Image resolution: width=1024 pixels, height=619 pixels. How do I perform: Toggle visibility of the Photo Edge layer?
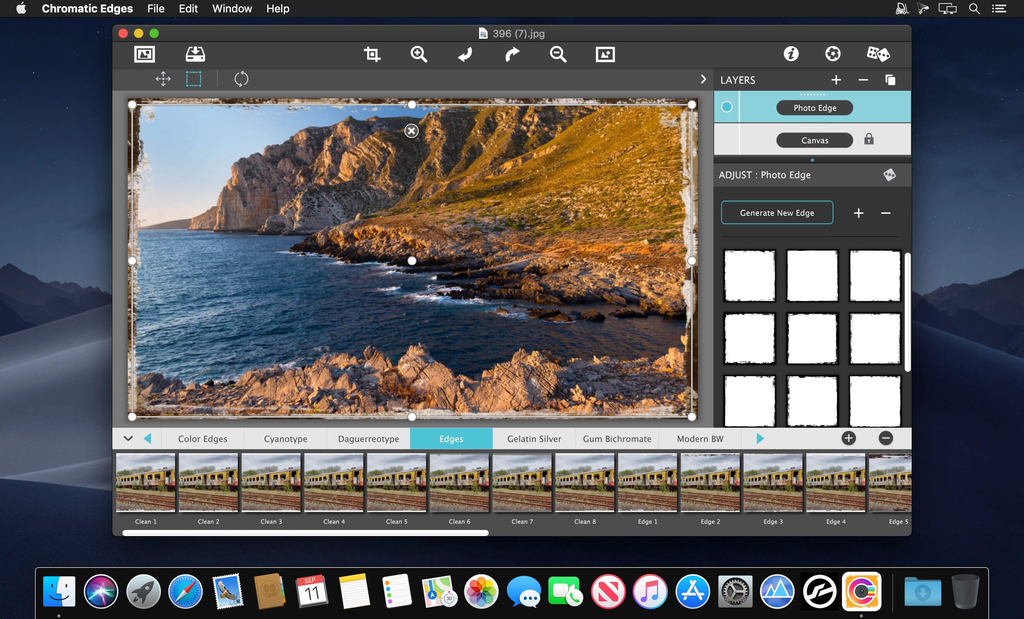click(x=727, y=107)
